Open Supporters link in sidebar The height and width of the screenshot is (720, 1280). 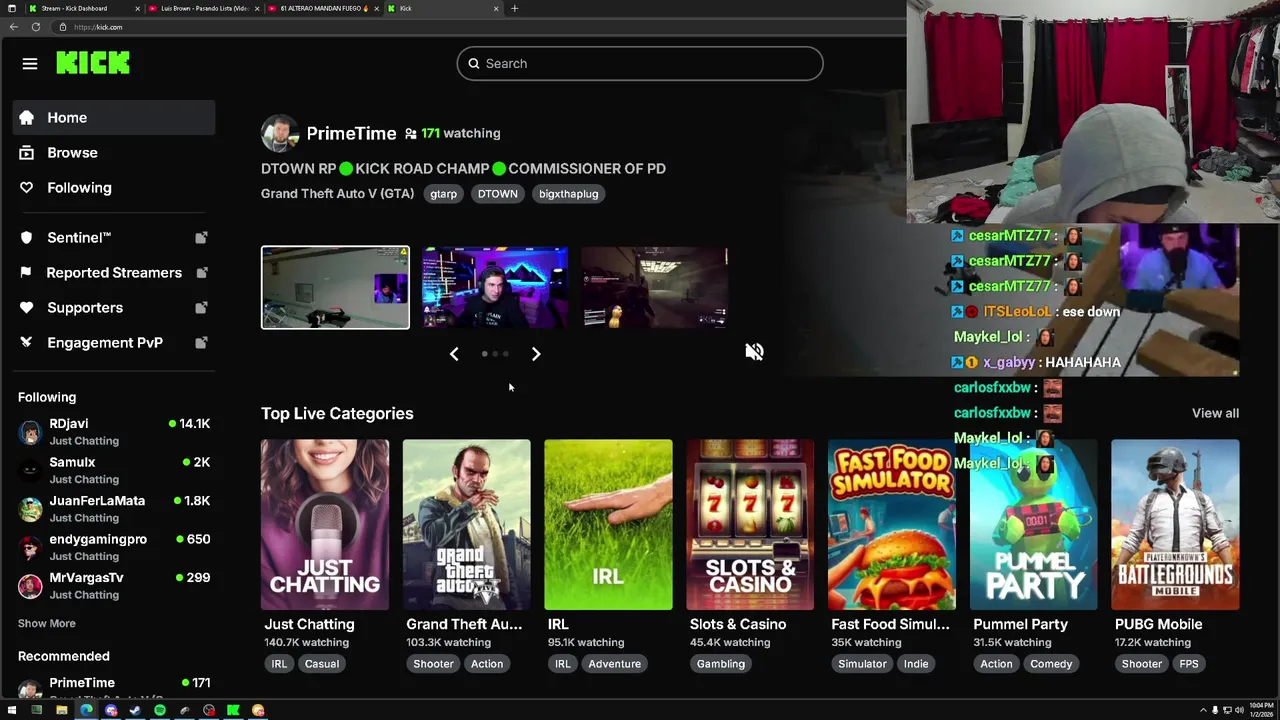click(x=114, y=308)
